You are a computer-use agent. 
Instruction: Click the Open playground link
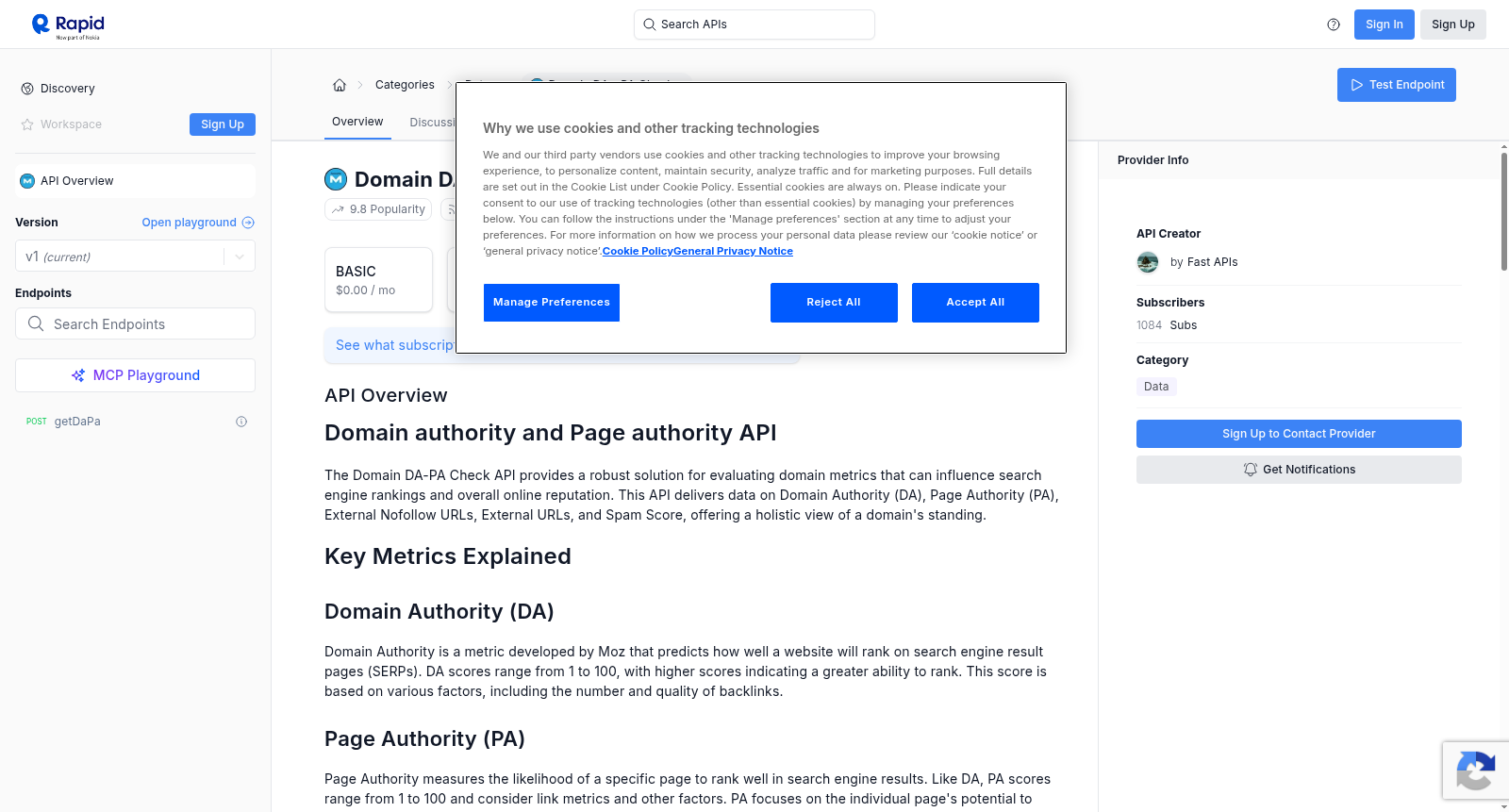(190, 223)
